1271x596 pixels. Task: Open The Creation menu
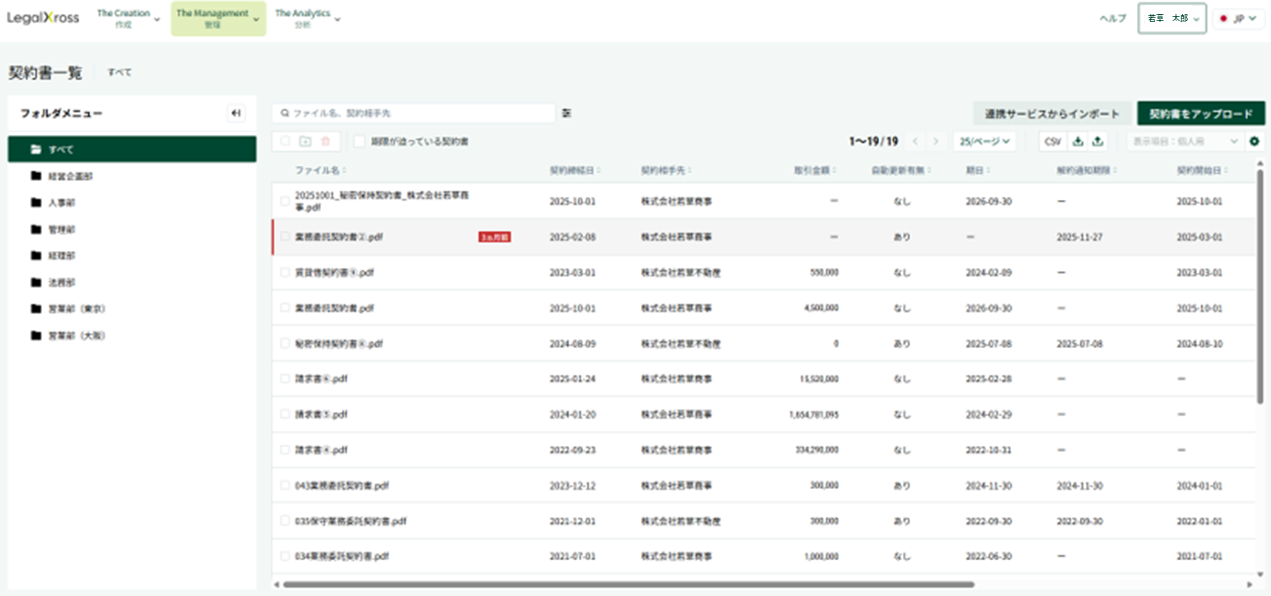tap(128, 18)
